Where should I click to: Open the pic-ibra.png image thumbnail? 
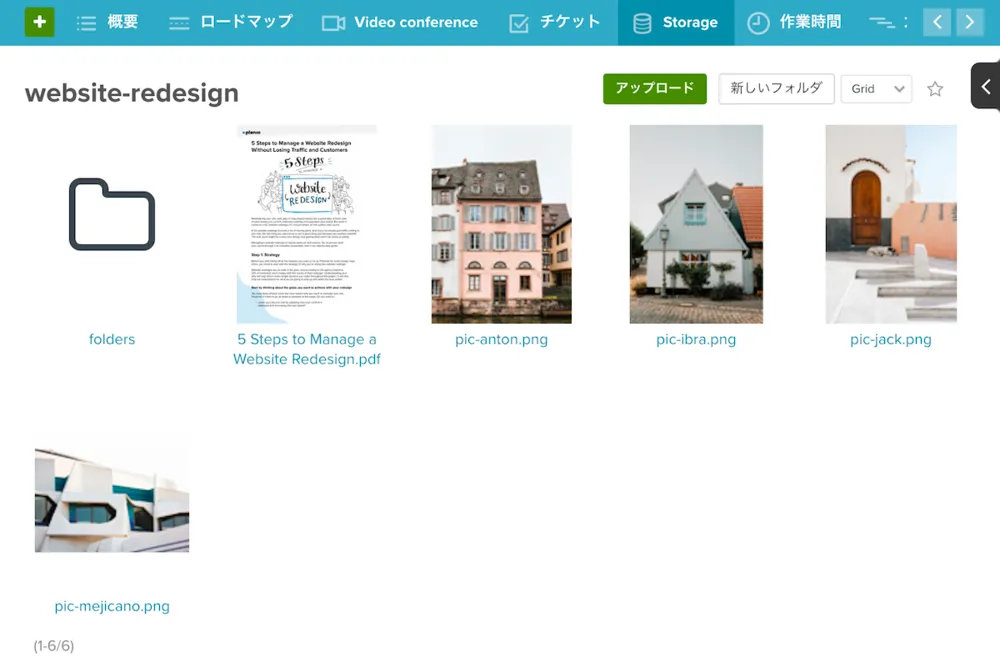(x=696, y=224)
